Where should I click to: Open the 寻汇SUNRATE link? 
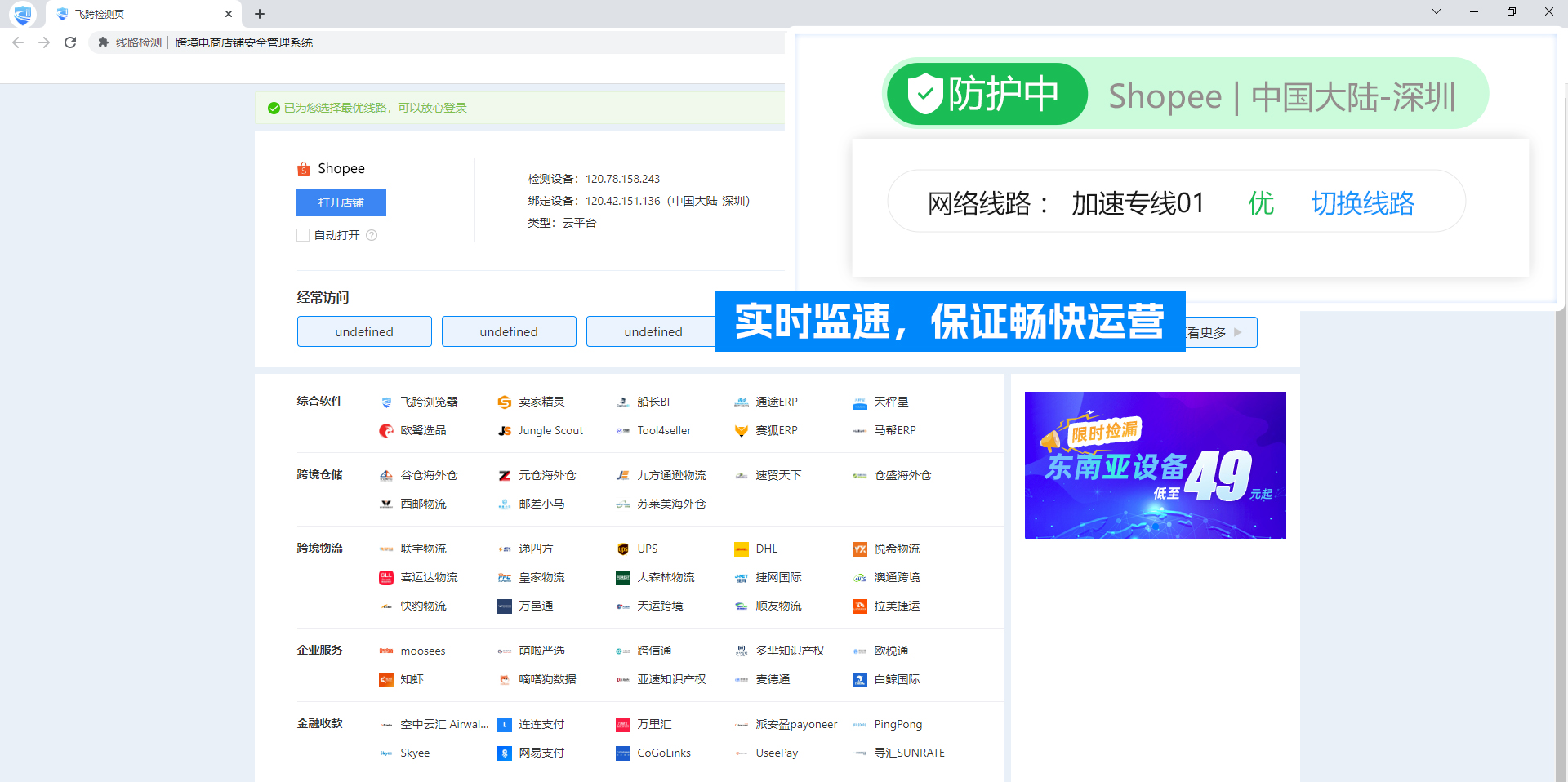click(909, 753)
